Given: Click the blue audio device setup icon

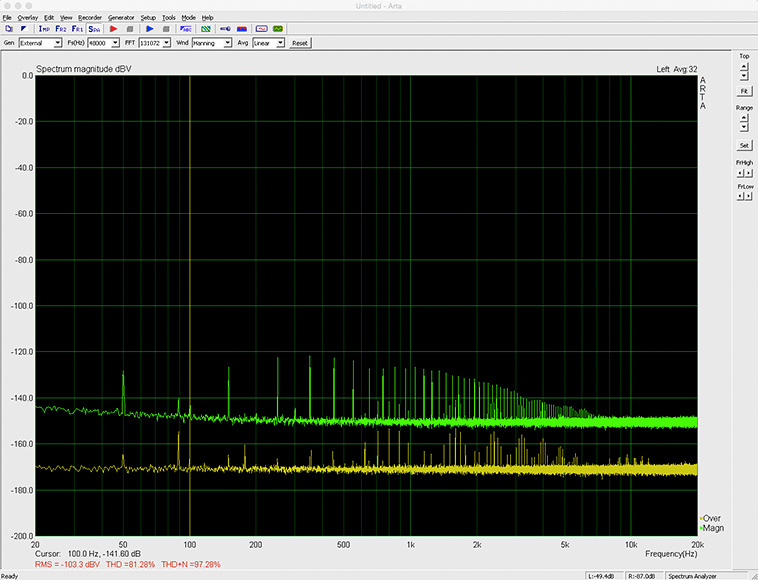Looking at the screenshot, I should click(x=225, y=29).
